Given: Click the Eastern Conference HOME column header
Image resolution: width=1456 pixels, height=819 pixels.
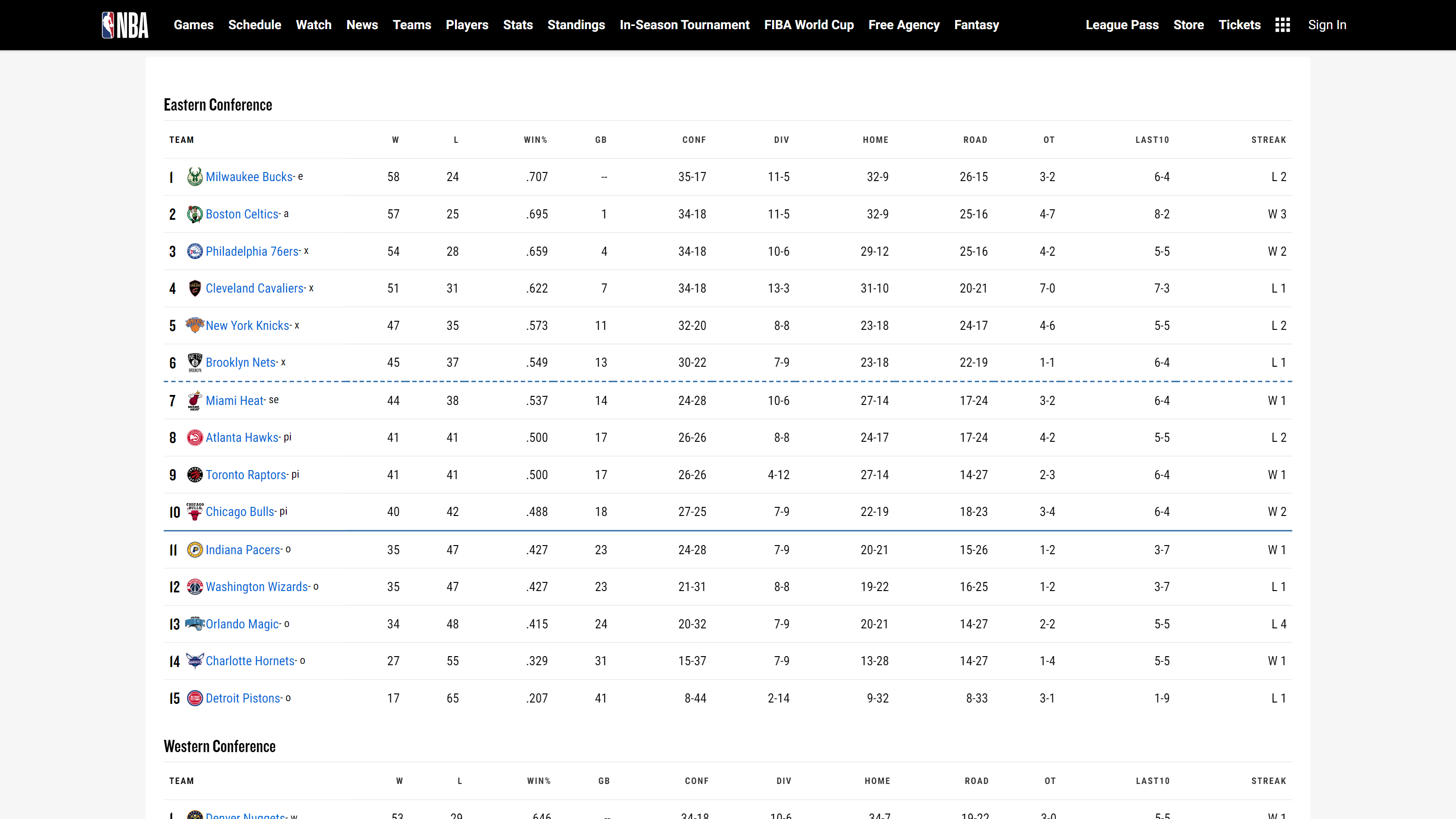Looking at the screenshot, I should coord(875,140).
